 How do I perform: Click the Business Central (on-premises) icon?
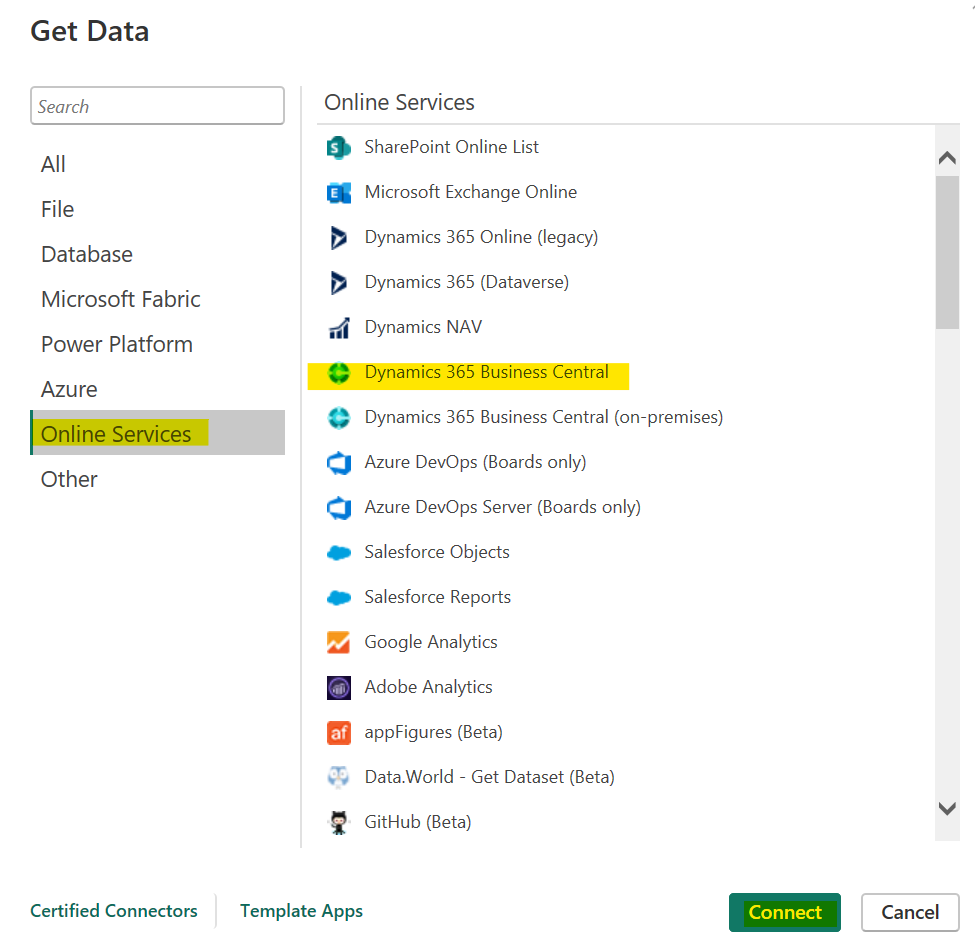coord(339,417)
